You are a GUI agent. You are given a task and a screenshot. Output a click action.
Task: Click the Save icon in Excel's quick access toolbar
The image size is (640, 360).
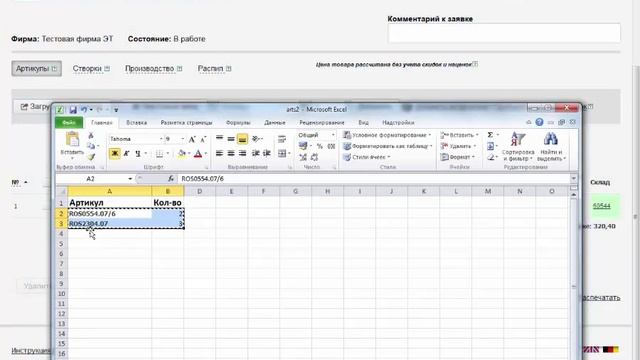pos(73,109)
